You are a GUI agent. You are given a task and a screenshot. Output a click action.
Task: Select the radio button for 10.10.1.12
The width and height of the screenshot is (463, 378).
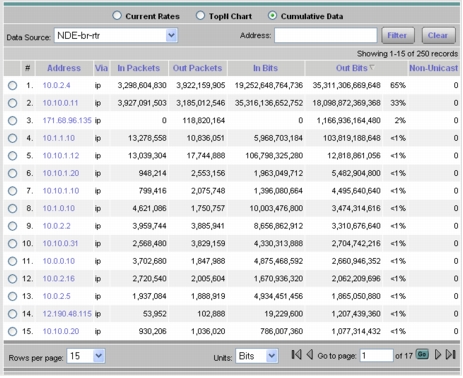[x=12, y=156]
